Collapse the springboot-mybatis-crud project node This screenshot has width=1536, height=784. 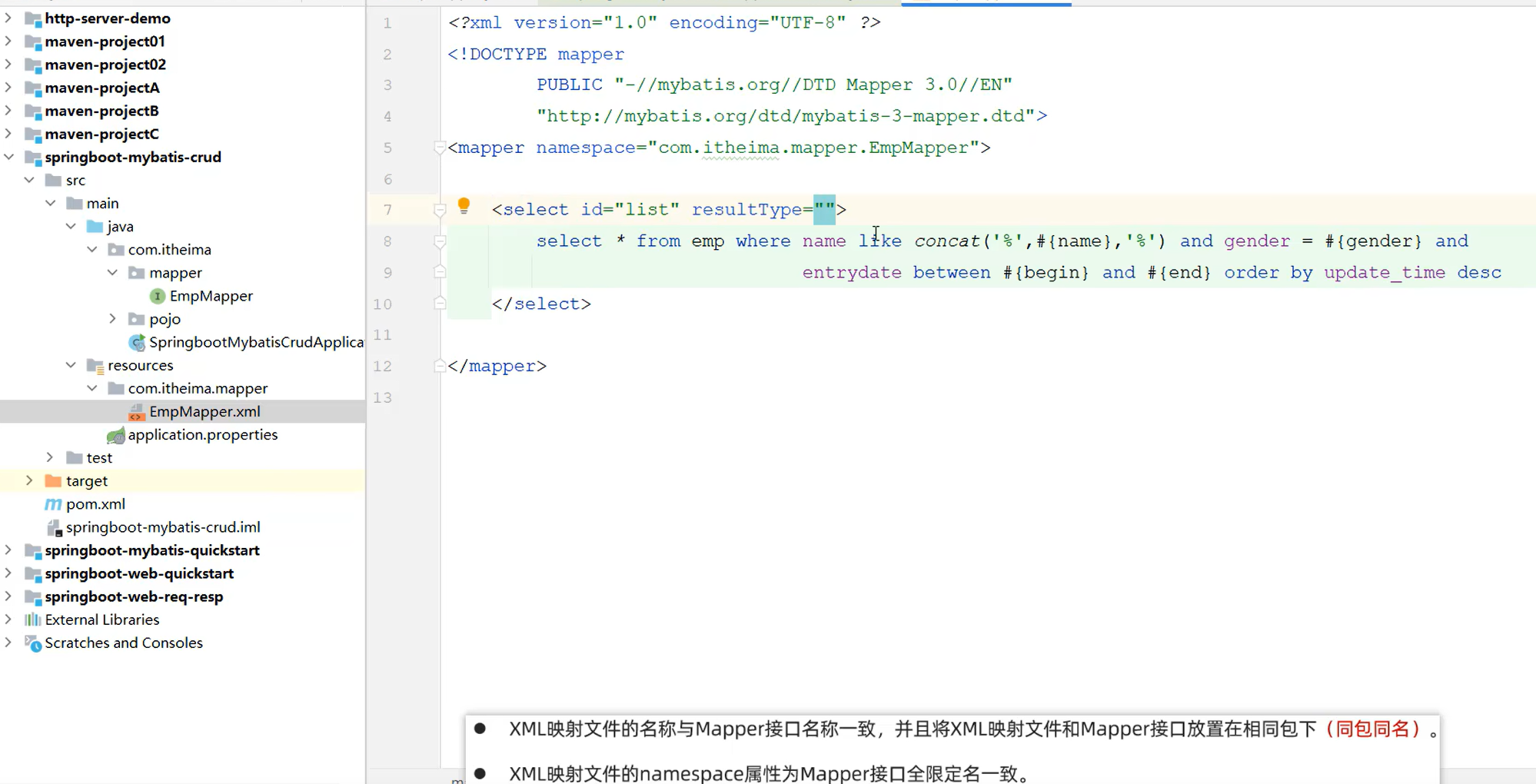pyautogui.click(x=9, y=157)
